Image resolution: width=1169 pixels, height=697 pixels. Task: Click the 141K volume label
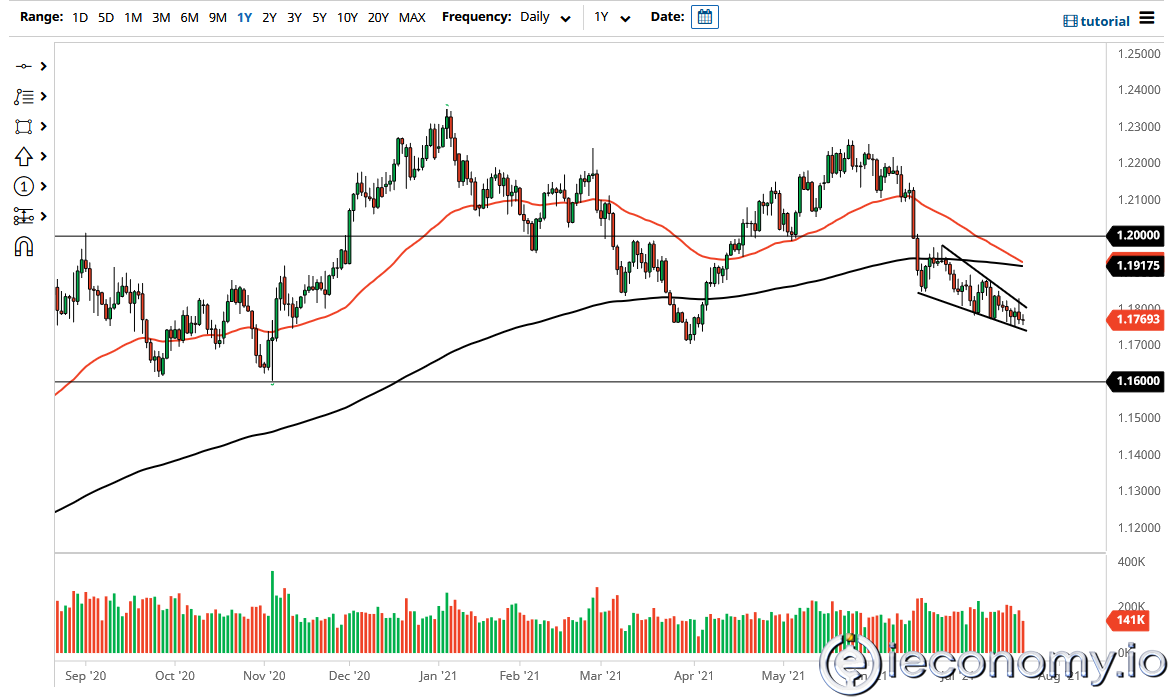coord(1131,620)
